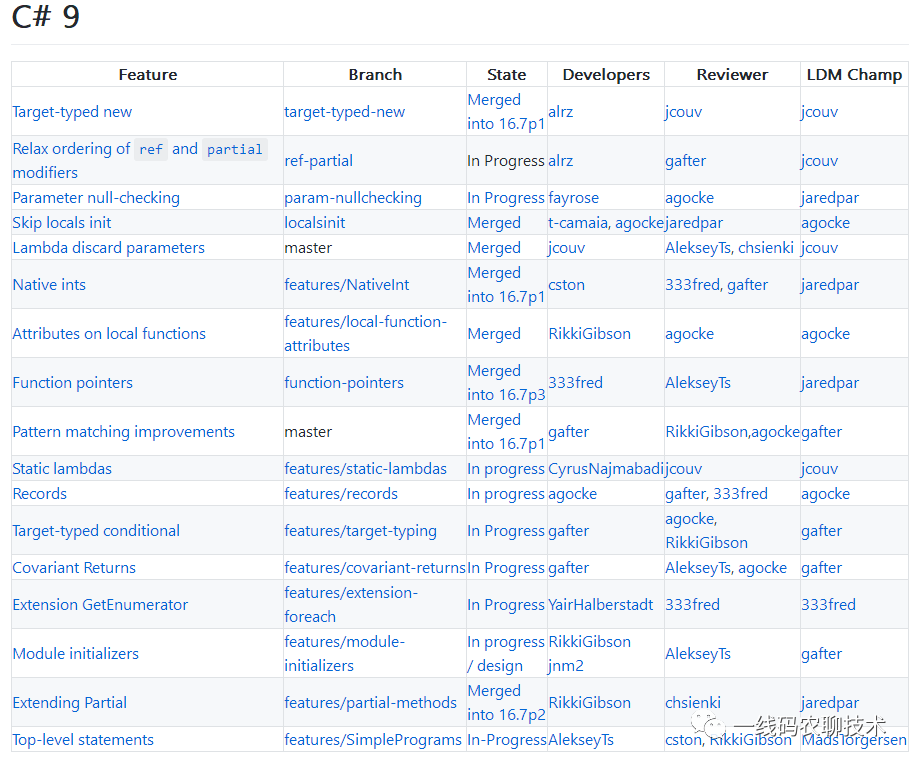Click Branch column header
916x766 pixels.
(375, 75)
